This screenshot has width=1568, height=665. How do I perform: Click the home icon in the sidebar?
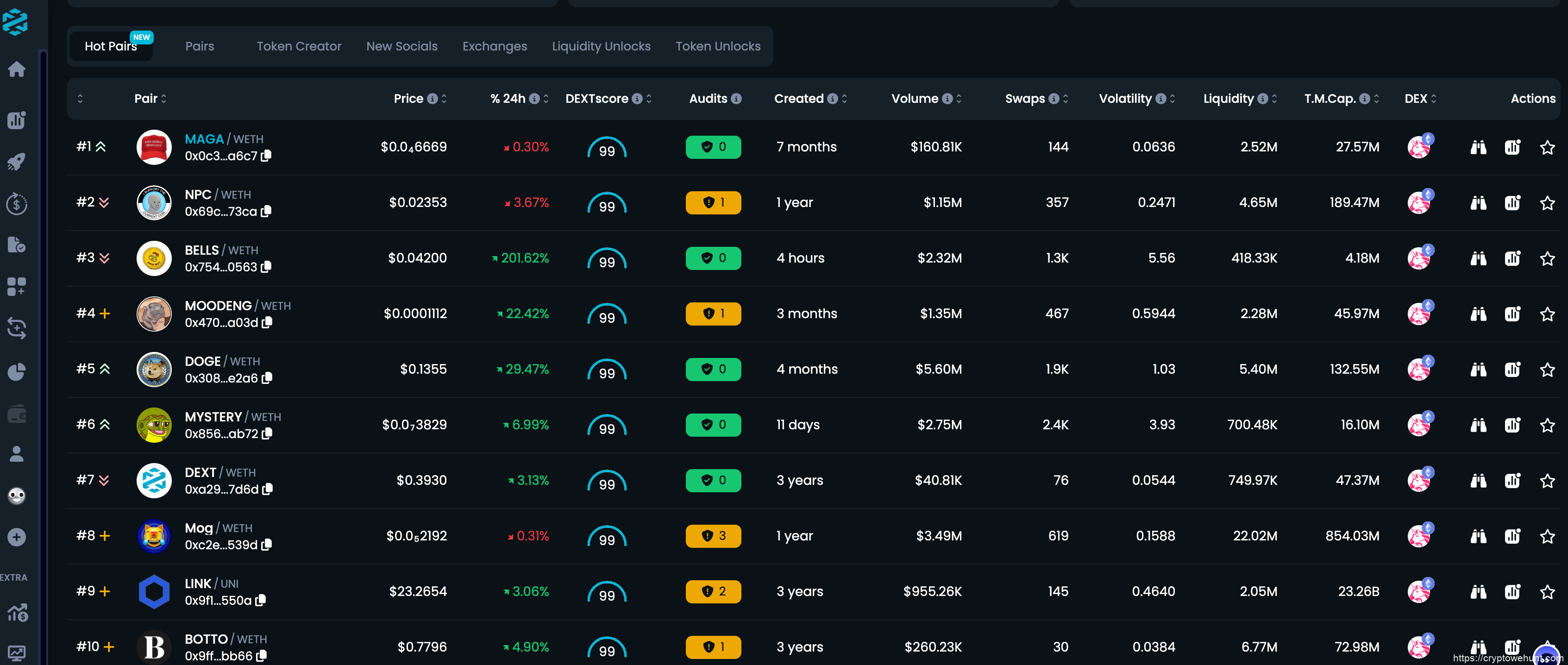16,69
